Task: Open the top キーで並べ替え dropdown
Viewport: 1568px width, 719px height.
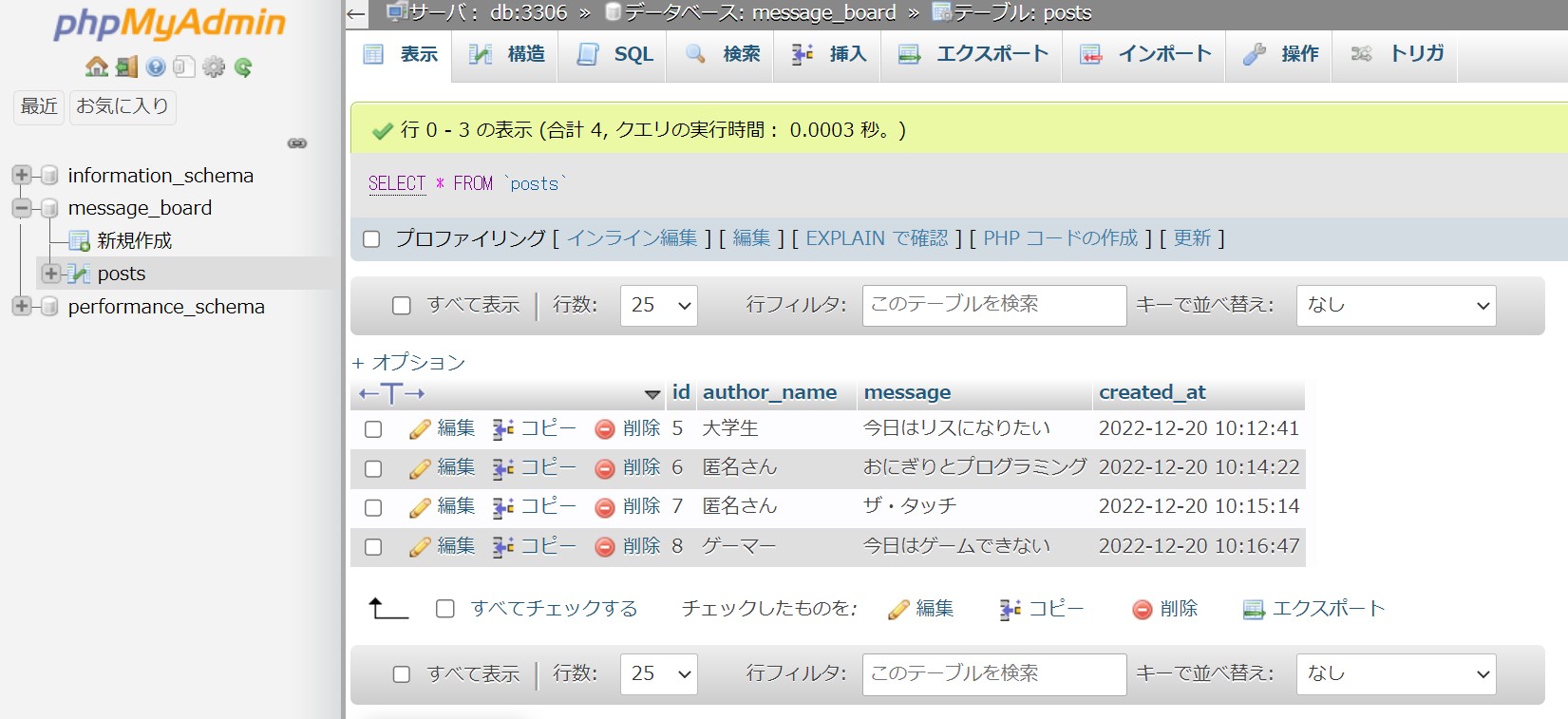Action: pos(1395,306)
